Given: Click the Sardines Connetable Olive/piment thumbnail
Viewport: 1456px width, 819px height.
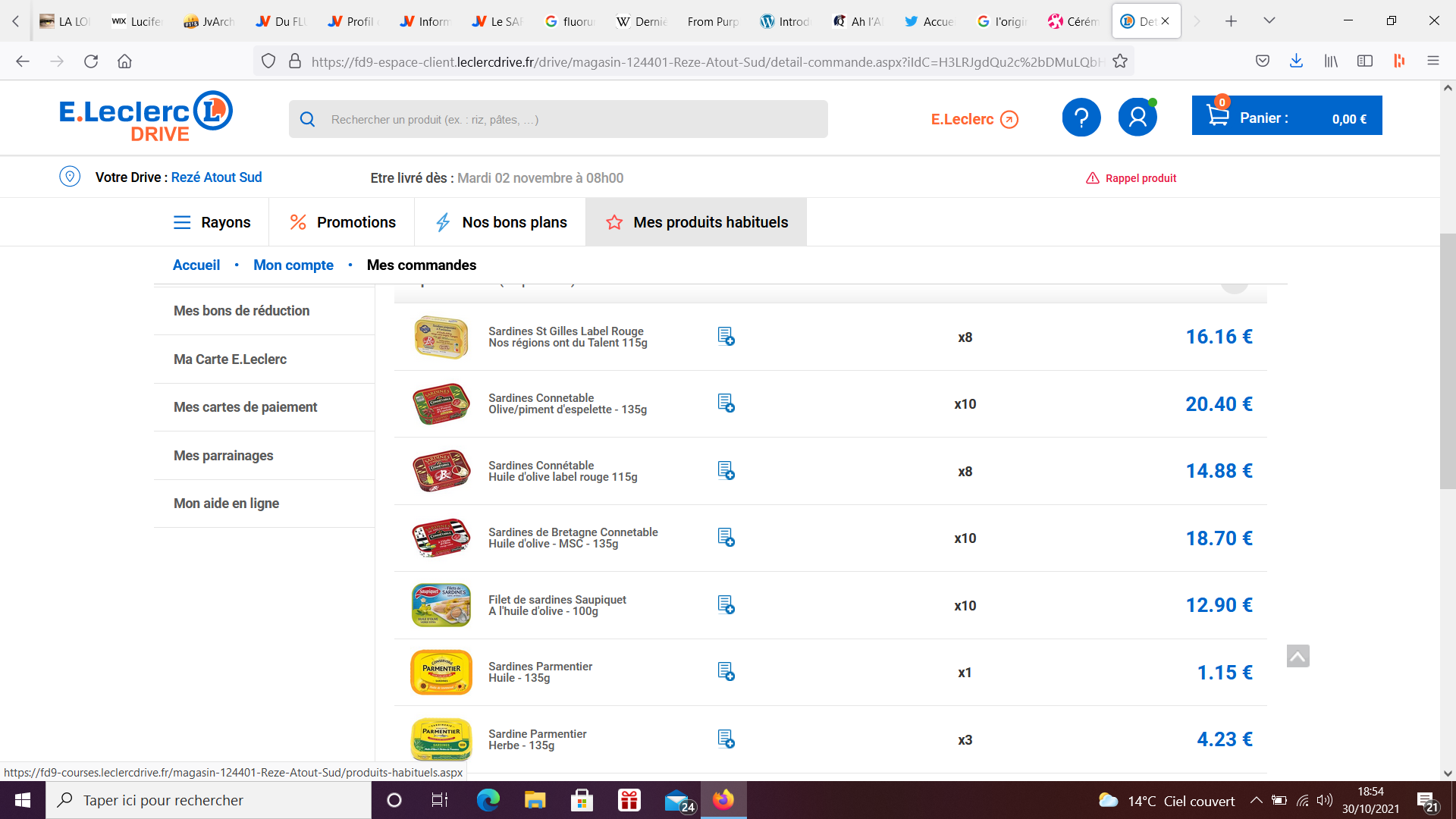Looking at the screenshot, I should pos(441,404).
